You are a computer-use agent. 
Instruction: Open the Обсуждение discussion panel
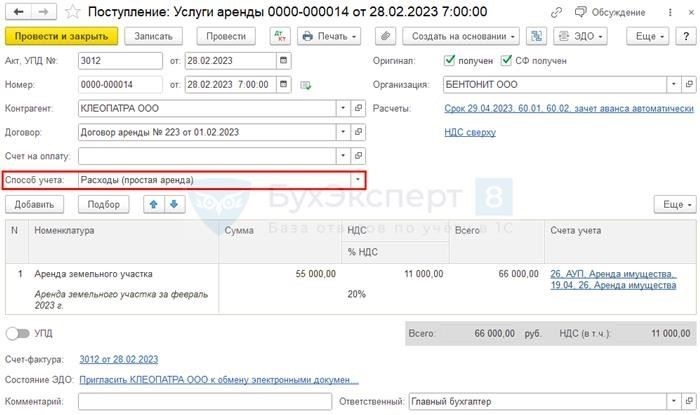coord(610,12)
